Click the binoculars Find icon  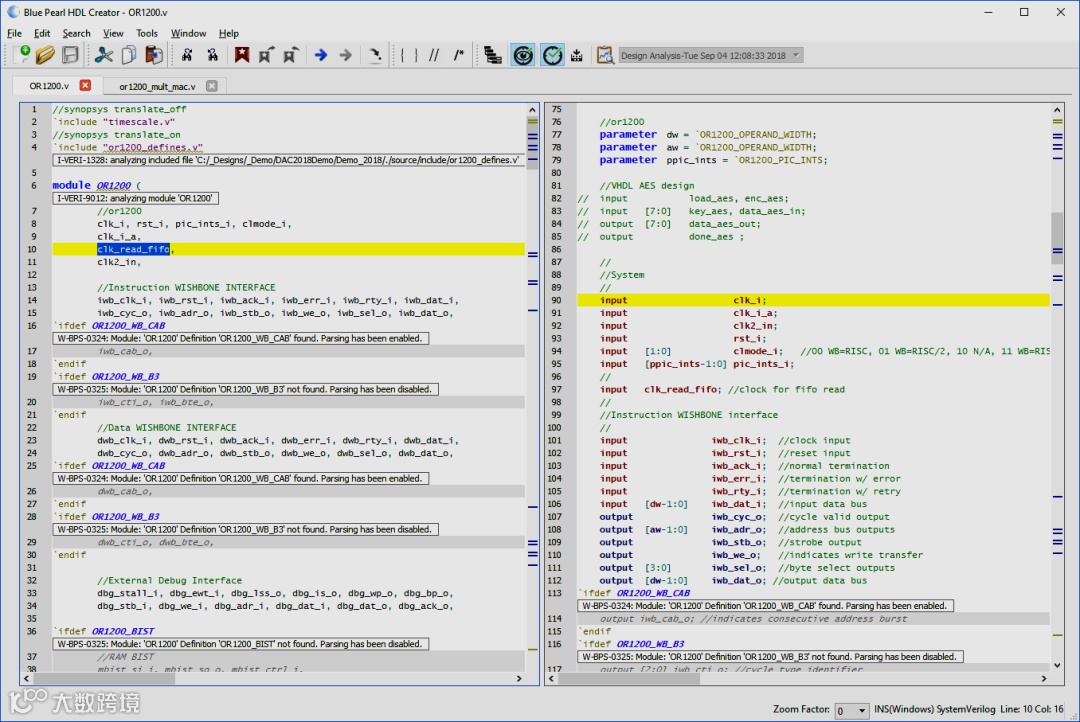[x=187, y=56]
